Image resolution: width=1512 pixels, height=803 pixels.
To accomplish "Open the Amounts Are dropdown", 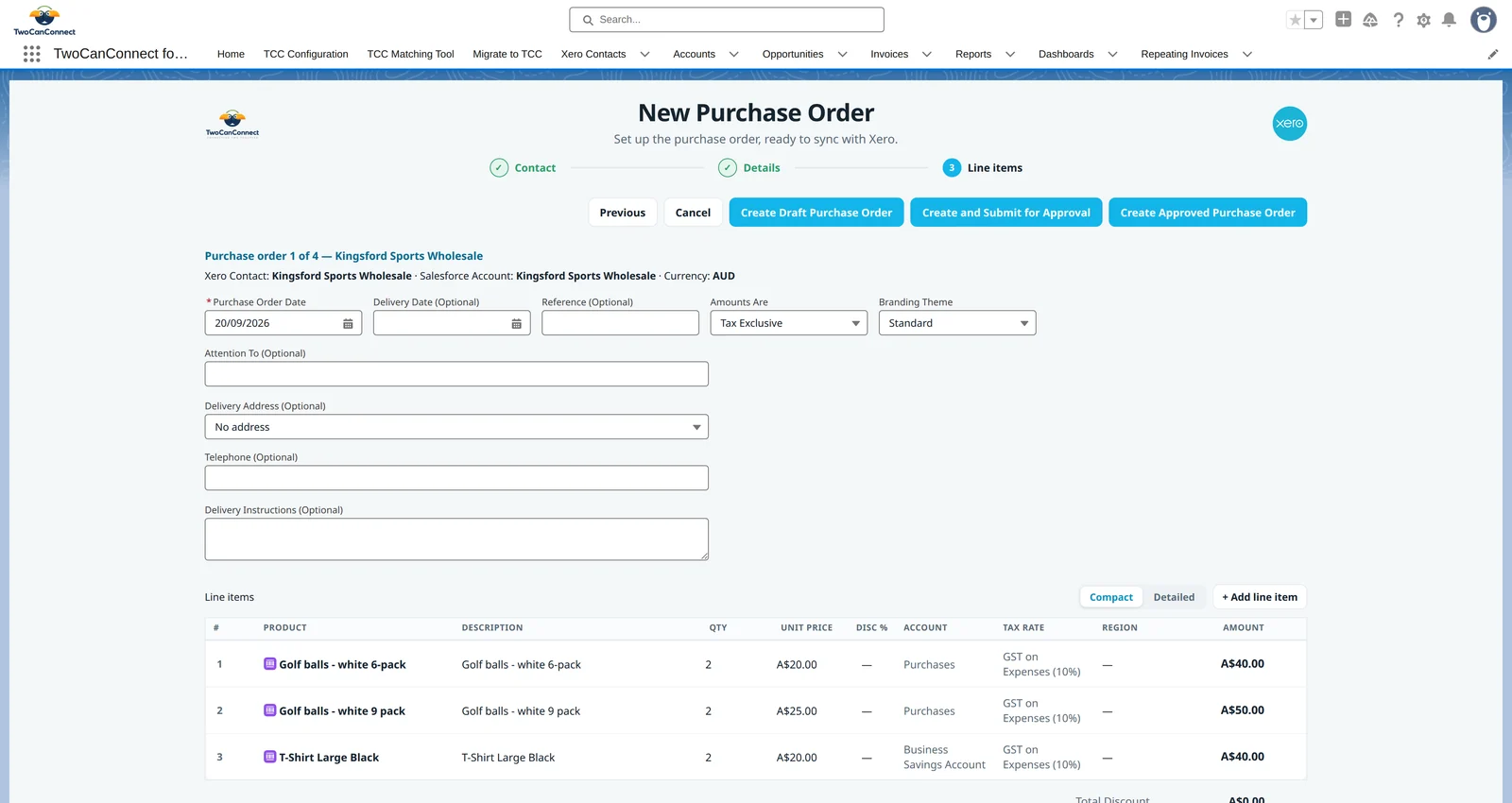I will (789, 323).
